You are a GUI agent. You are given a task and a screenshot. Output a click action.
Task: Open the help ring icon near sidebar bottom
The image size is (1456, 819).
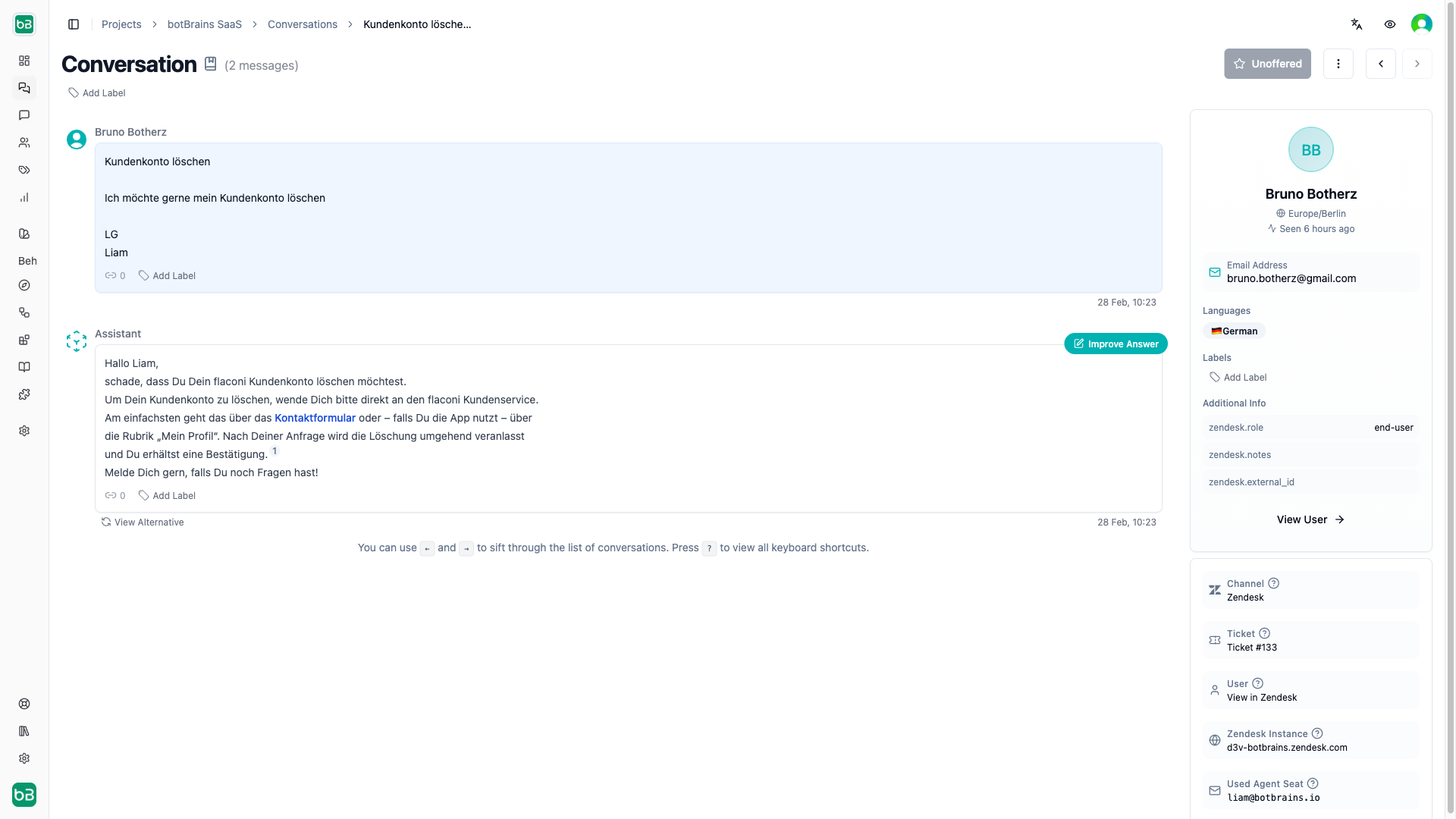pos(24,704)
